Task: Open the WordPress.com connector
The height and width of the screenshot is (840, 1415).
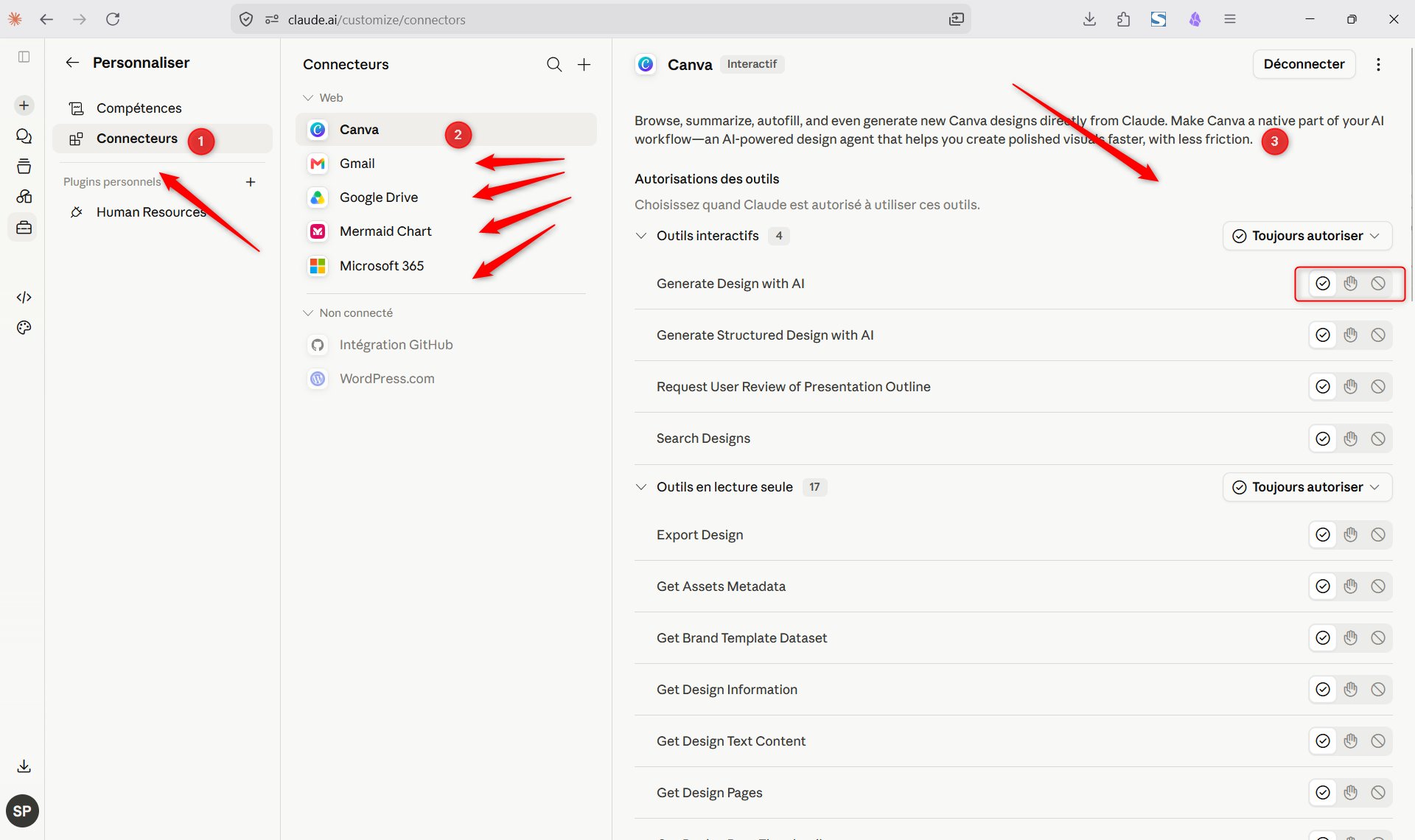Action: tap(446, 379)
